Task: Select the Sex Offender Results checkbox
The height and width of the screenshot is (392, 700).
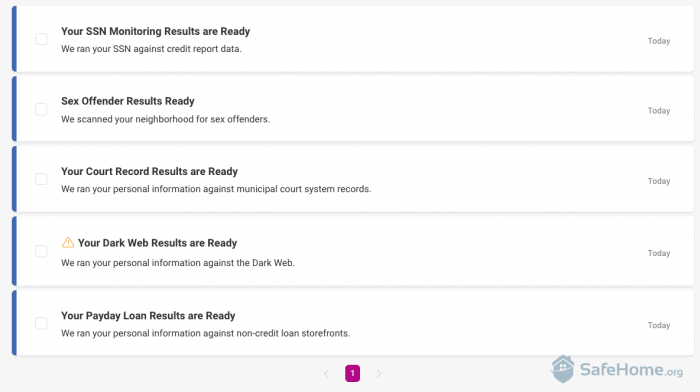Action: click(x=41, y=109)
